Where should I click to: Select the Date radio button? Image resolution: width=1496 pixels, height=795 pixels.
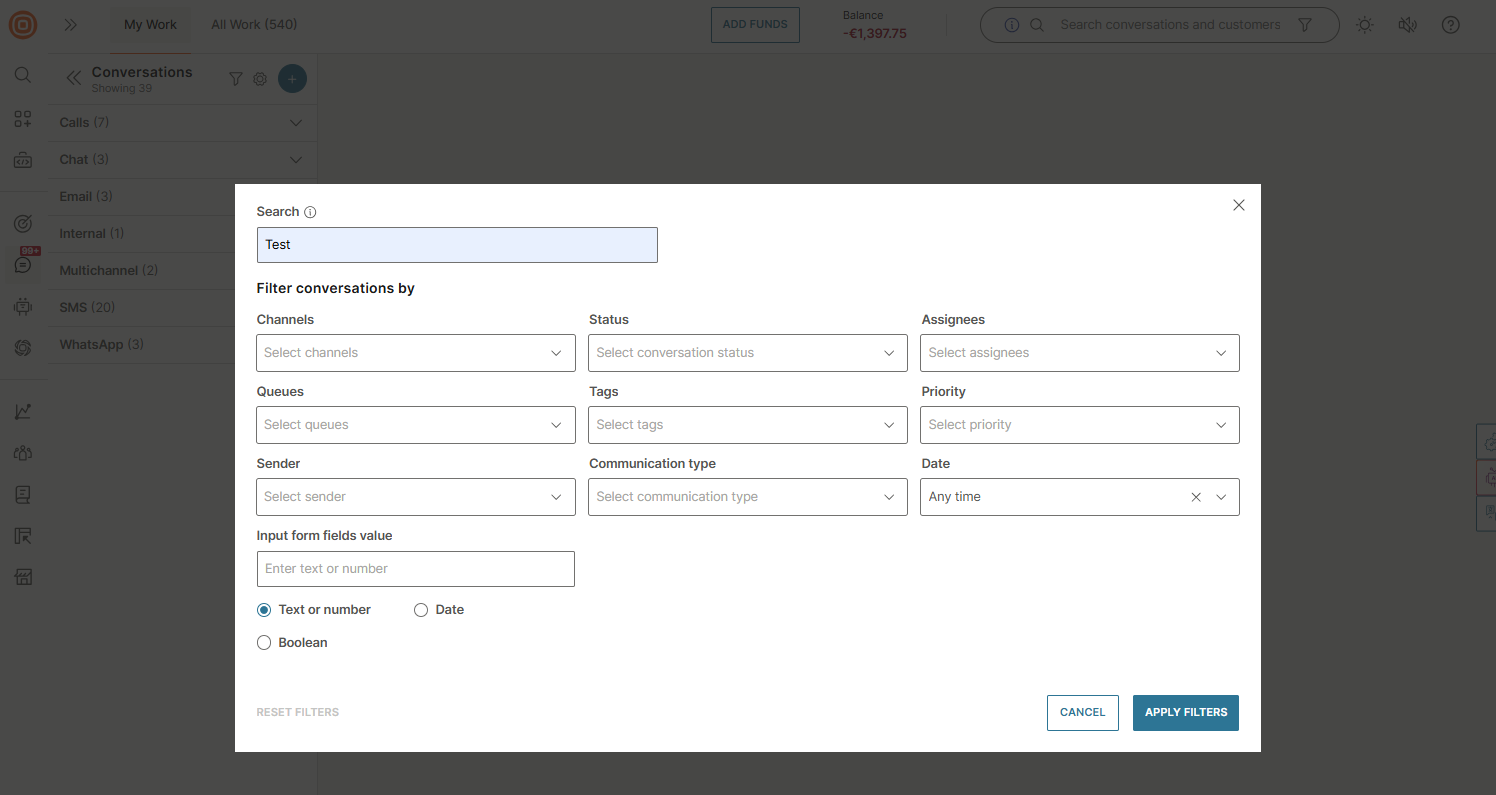pyautogui.click(x=421, y=609)
